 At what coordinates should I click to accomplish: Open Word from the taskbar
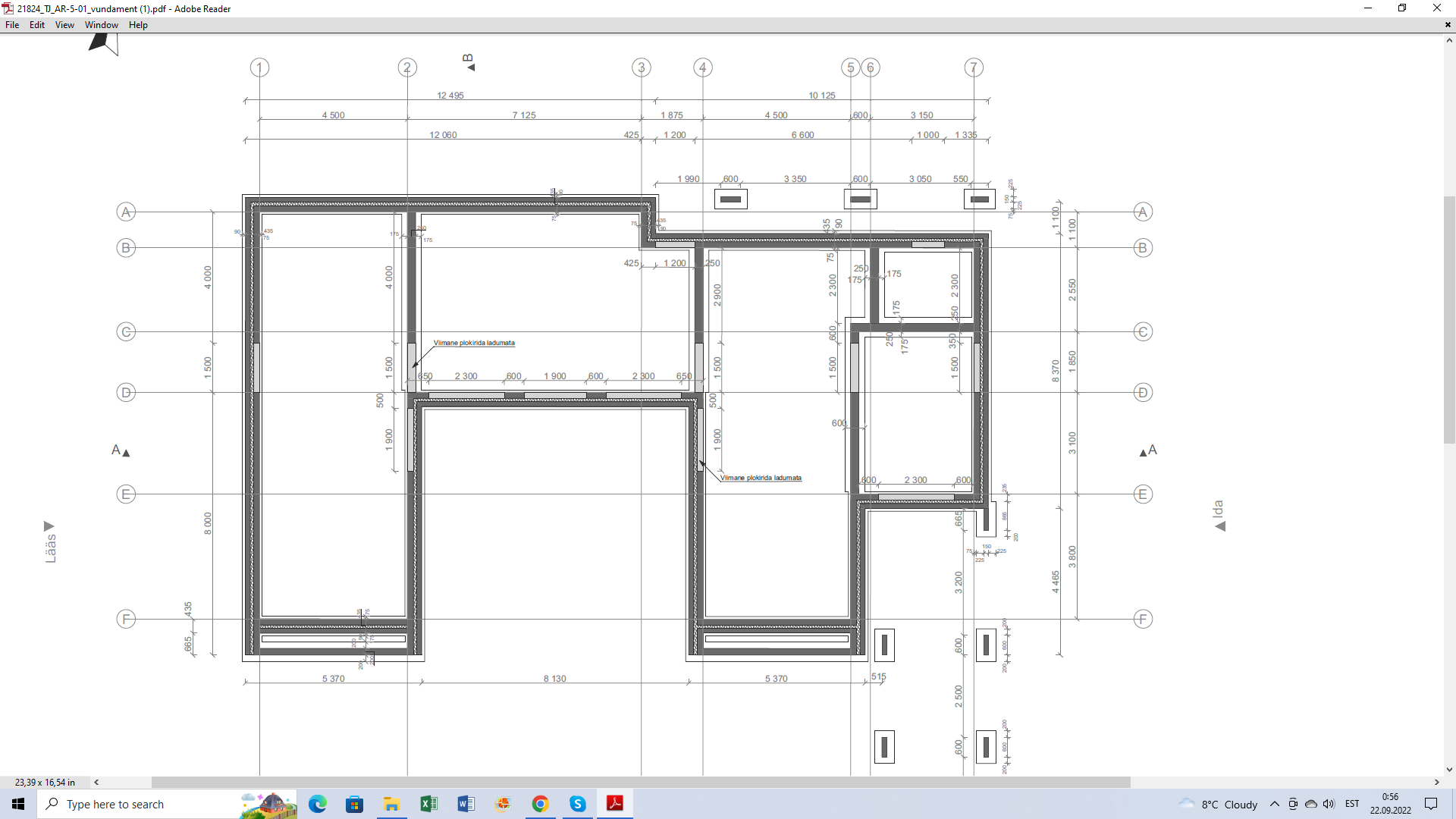coord(466,804)
